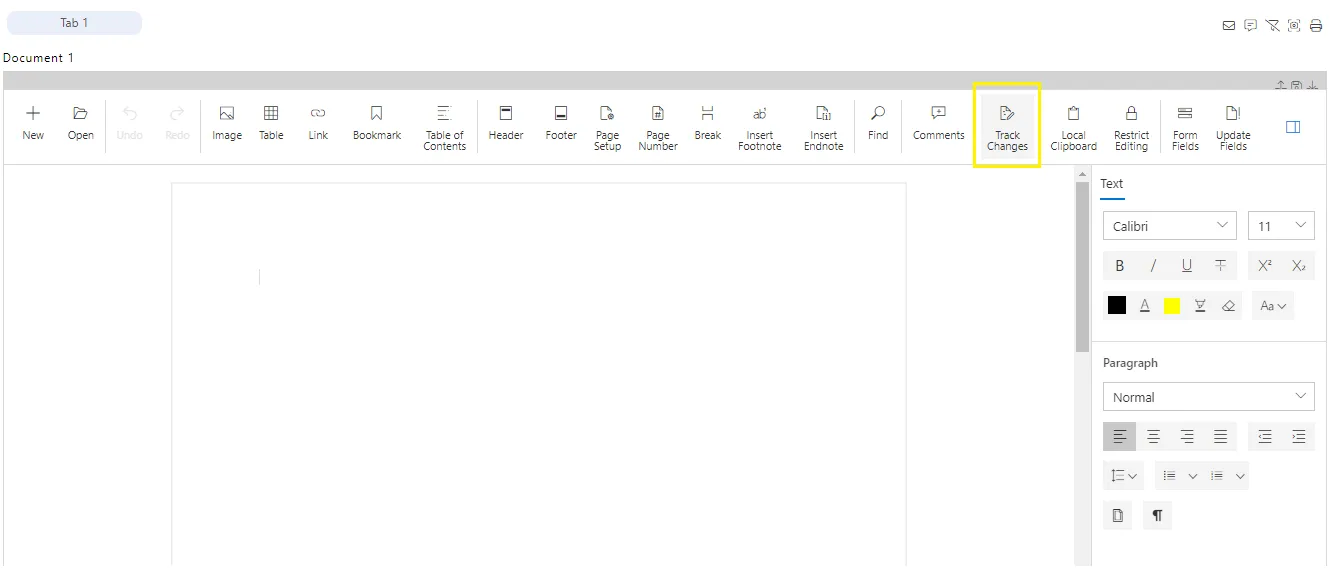The width and height of the screenshot is (1330, 568).
Task: Insert a Page Number
Action: point(658,128)
